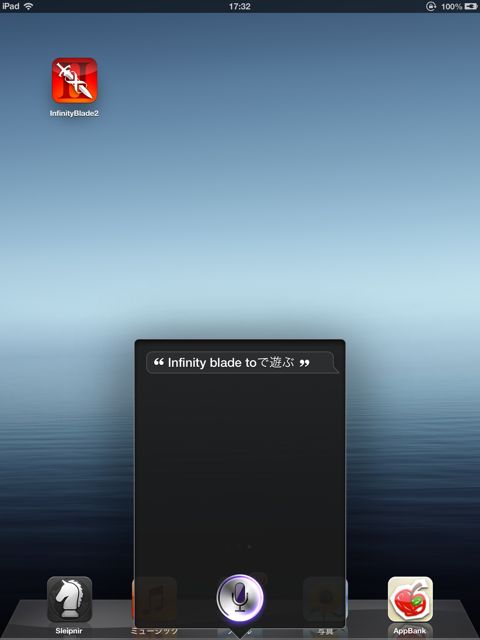Tap the InfinityBlade2 text label

point(74,113)
